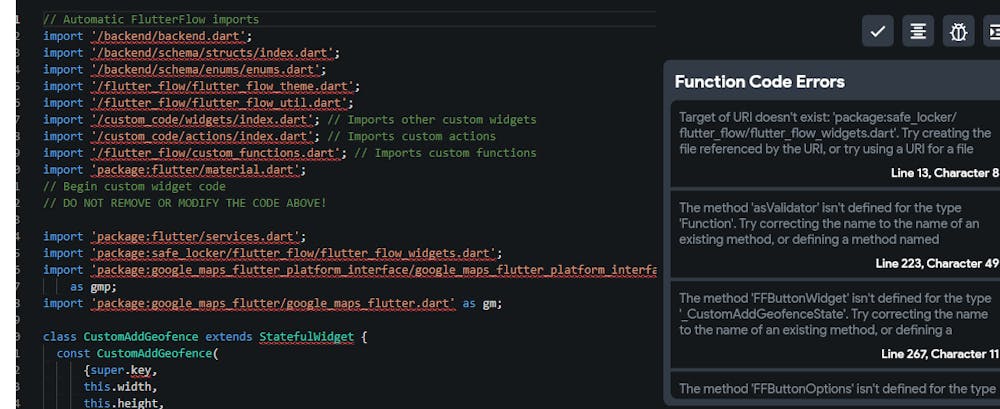Click 'StatefulWidget' in the class declaration
Screen dimensions: 1000x409
click(306, 336)
